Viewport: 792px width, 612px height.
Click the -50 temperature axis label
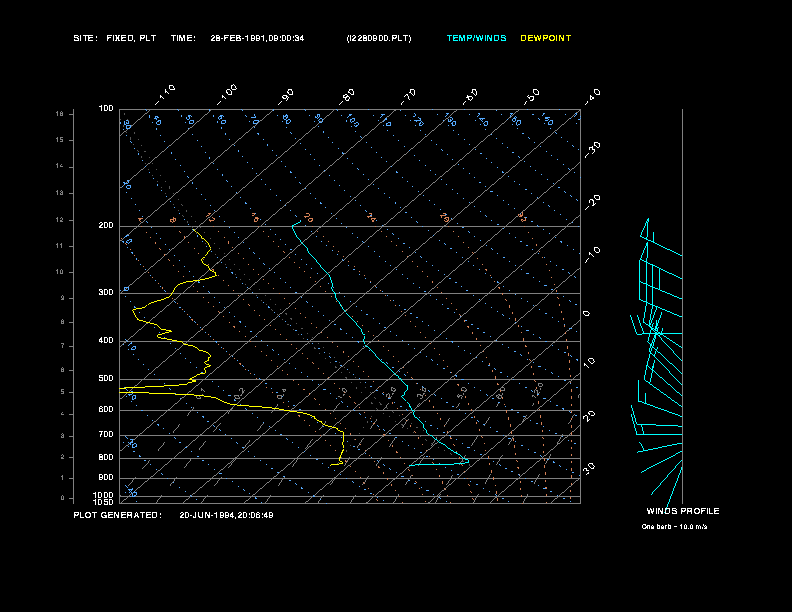point(532,96)
